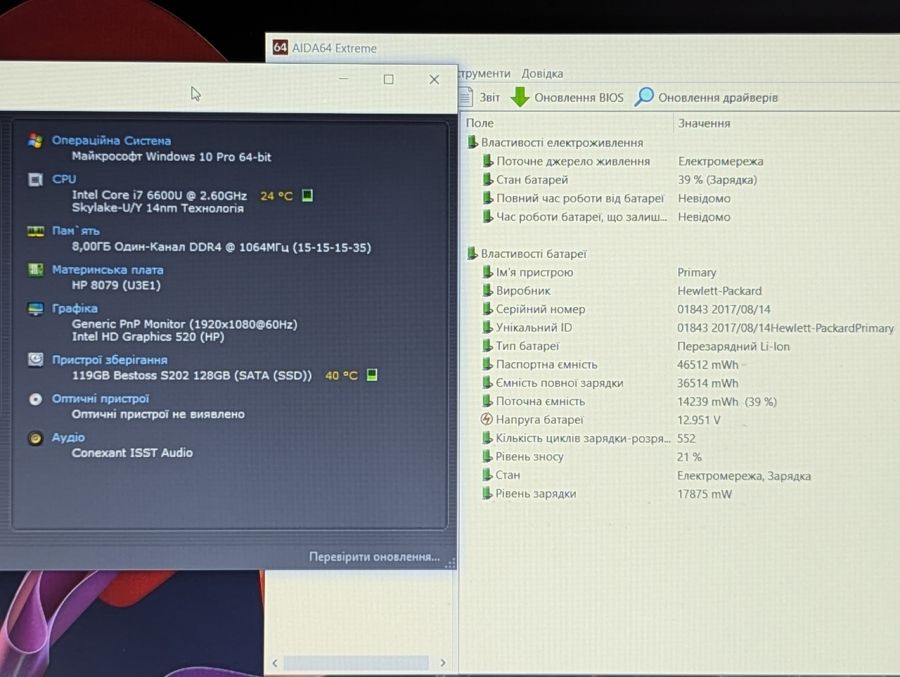The image size is (900, 677).
Task: Click serial number value 01843 2017/08/14
Action: coord(724,309)
